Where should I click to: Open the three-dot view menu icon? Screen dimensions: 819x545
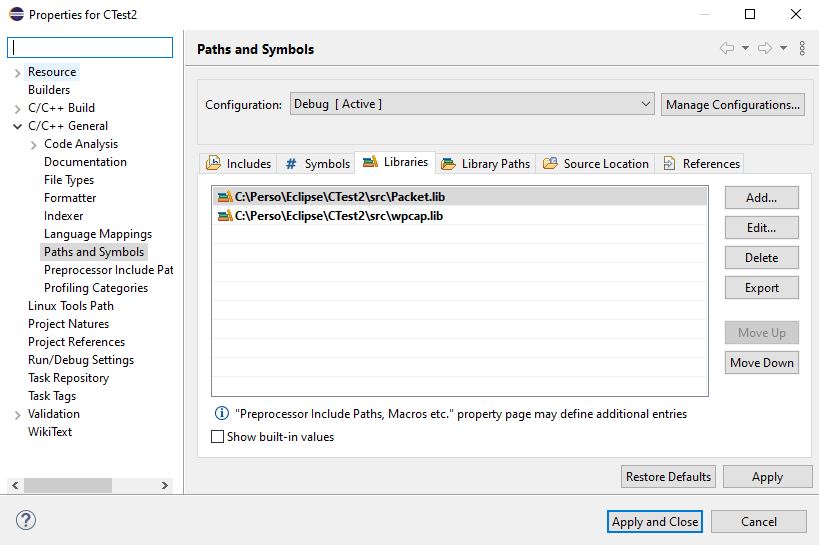click(x=802, y=48)
